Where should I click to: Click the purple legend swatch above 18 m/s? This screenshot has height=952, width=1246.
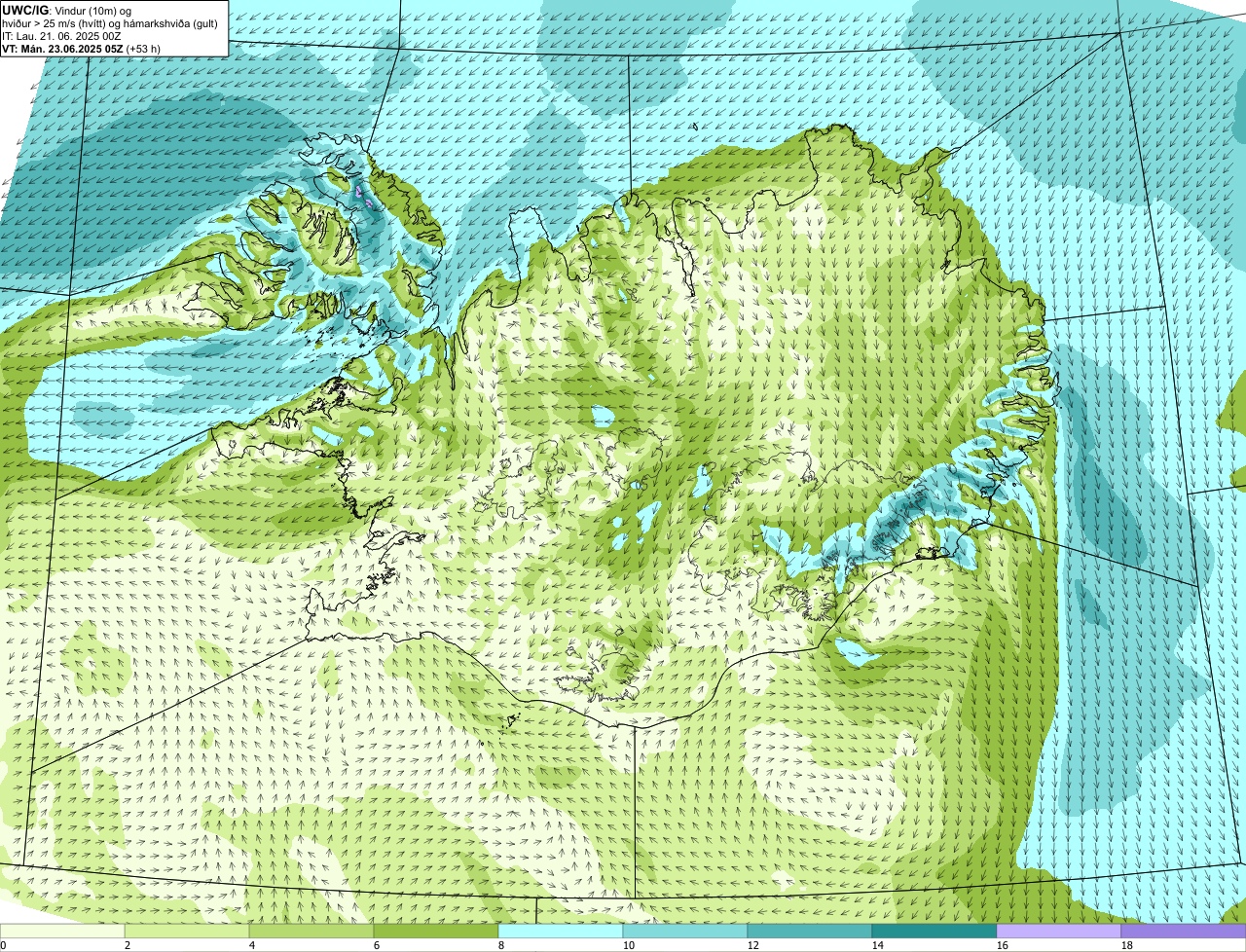click(1184, 931)
